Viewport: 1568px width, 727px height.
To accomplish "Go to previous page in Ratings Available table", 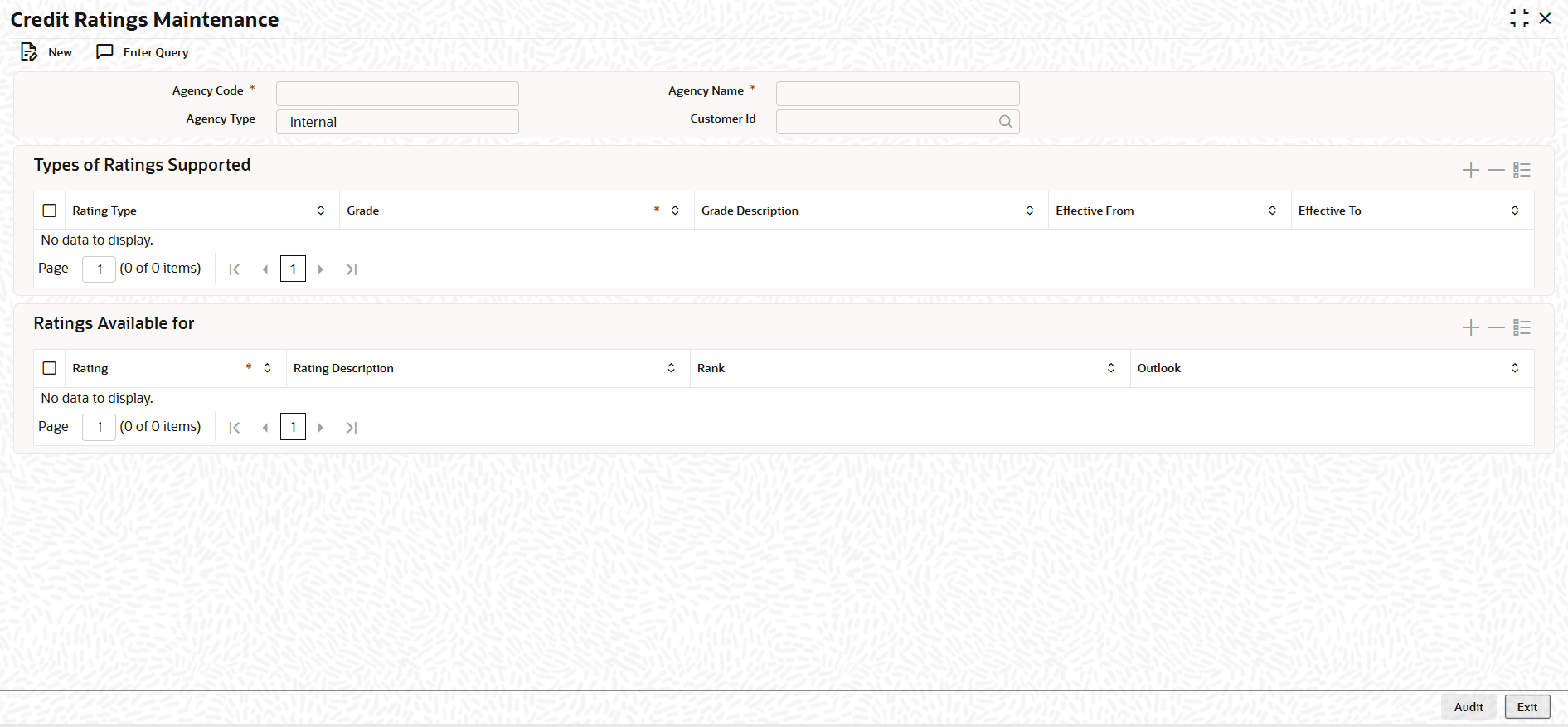I will tap(265, 428).
